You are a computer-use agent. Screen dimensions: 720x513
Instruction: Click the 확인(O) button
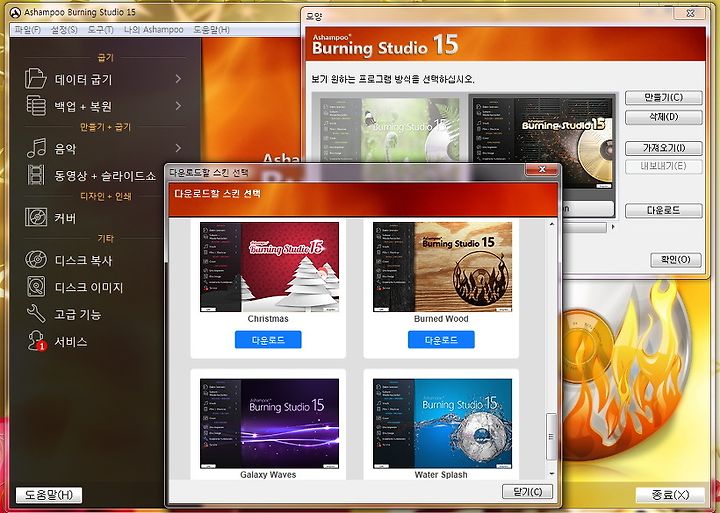(676, 259)
